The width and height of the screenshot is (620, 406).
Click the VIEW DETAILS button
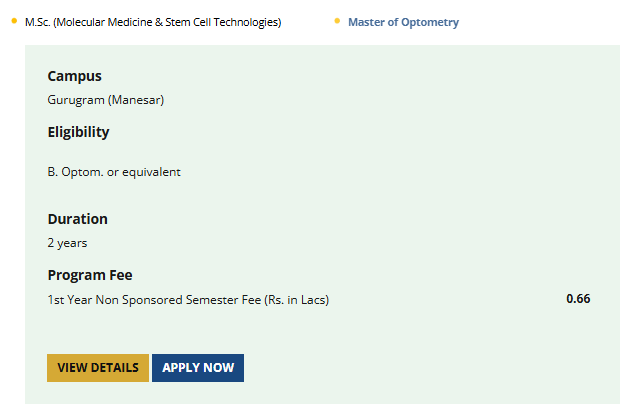[97, 368]
